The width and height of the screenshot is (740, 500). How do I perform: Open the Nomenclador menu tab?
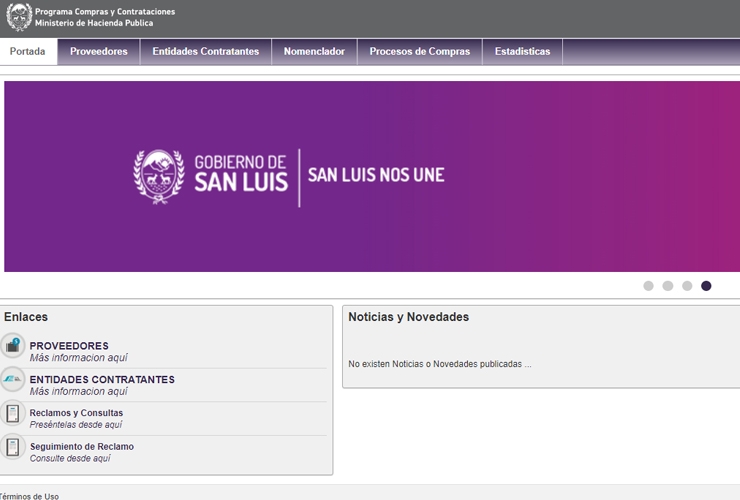(314, 51)
